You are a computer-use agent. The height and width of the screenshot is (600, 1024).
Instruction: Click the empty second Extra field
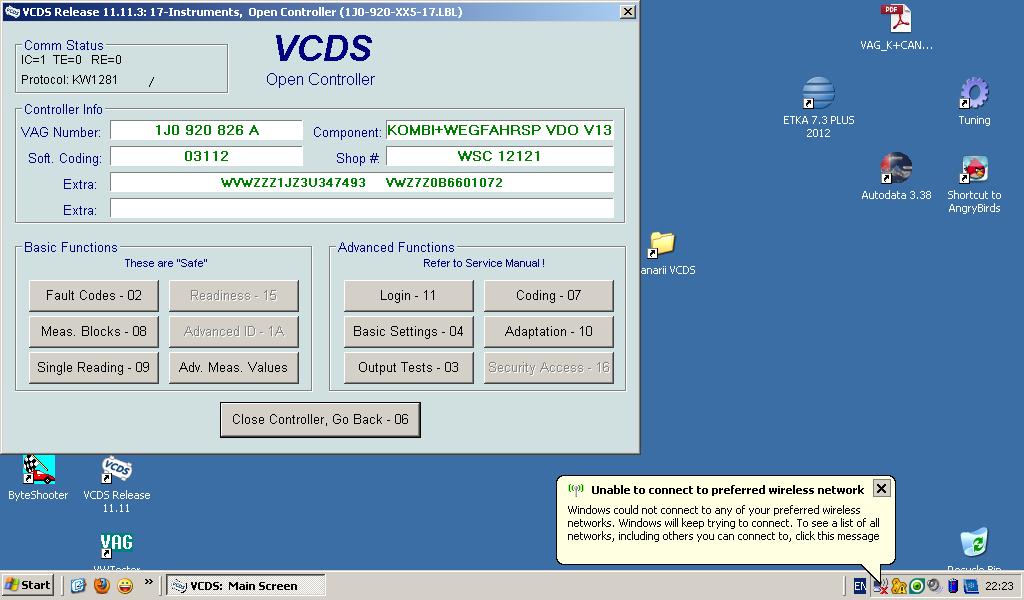point(362,208)
